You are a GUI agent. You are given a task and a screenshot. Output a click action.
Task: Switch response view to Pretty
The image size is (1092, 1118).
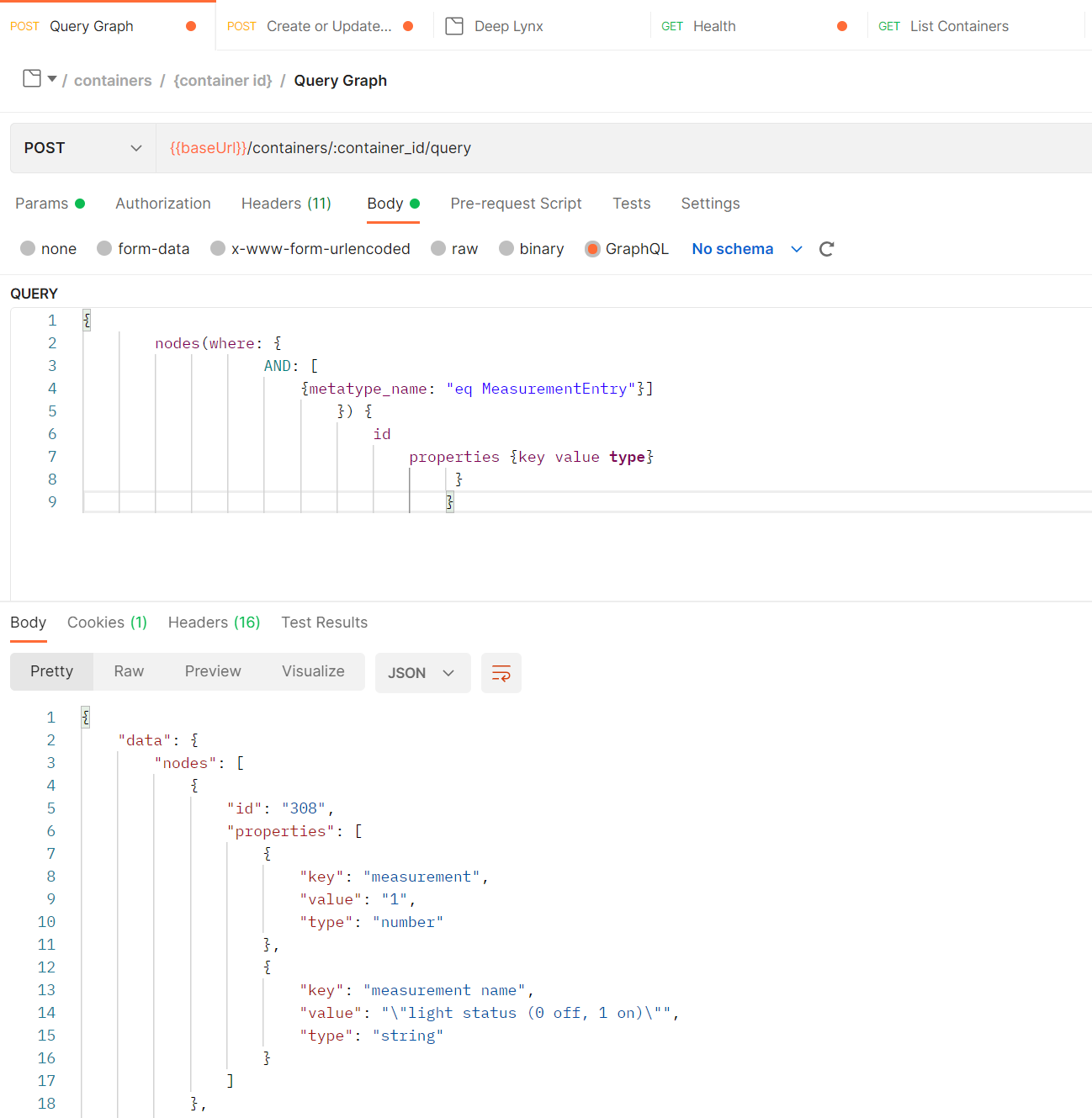pyautogui.click(x=51, y=671)
